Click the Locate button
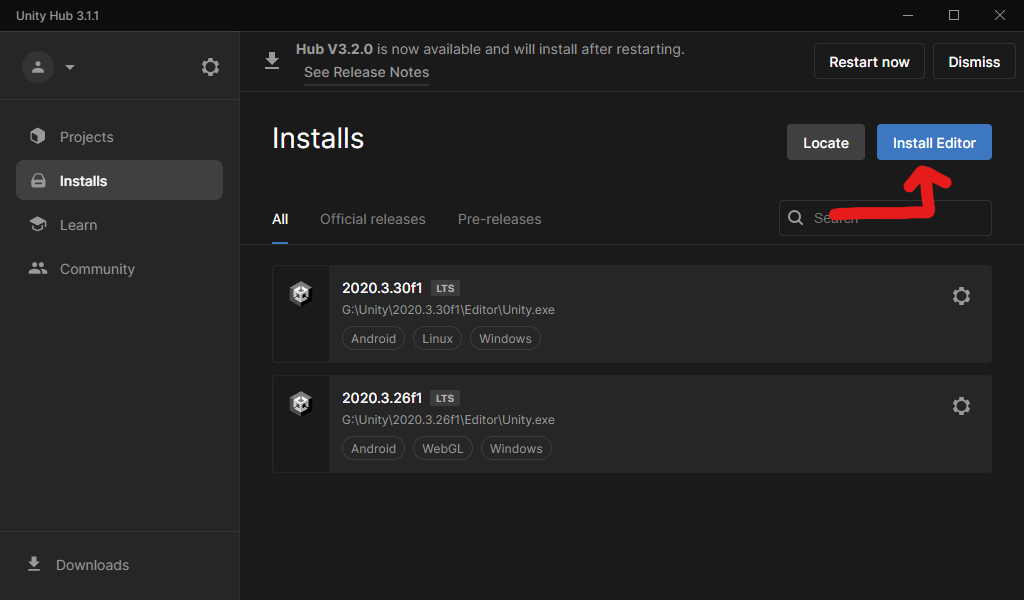The width and height of the screenshot is (1024, 600). [825, 142]
